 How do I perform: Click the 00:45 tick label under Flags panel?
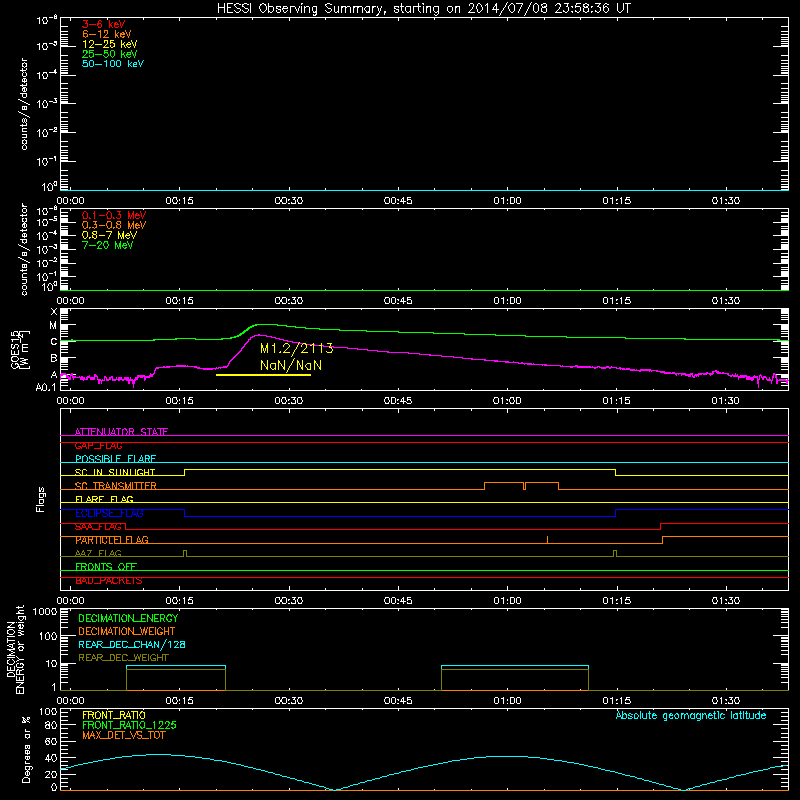click(398, 601)
